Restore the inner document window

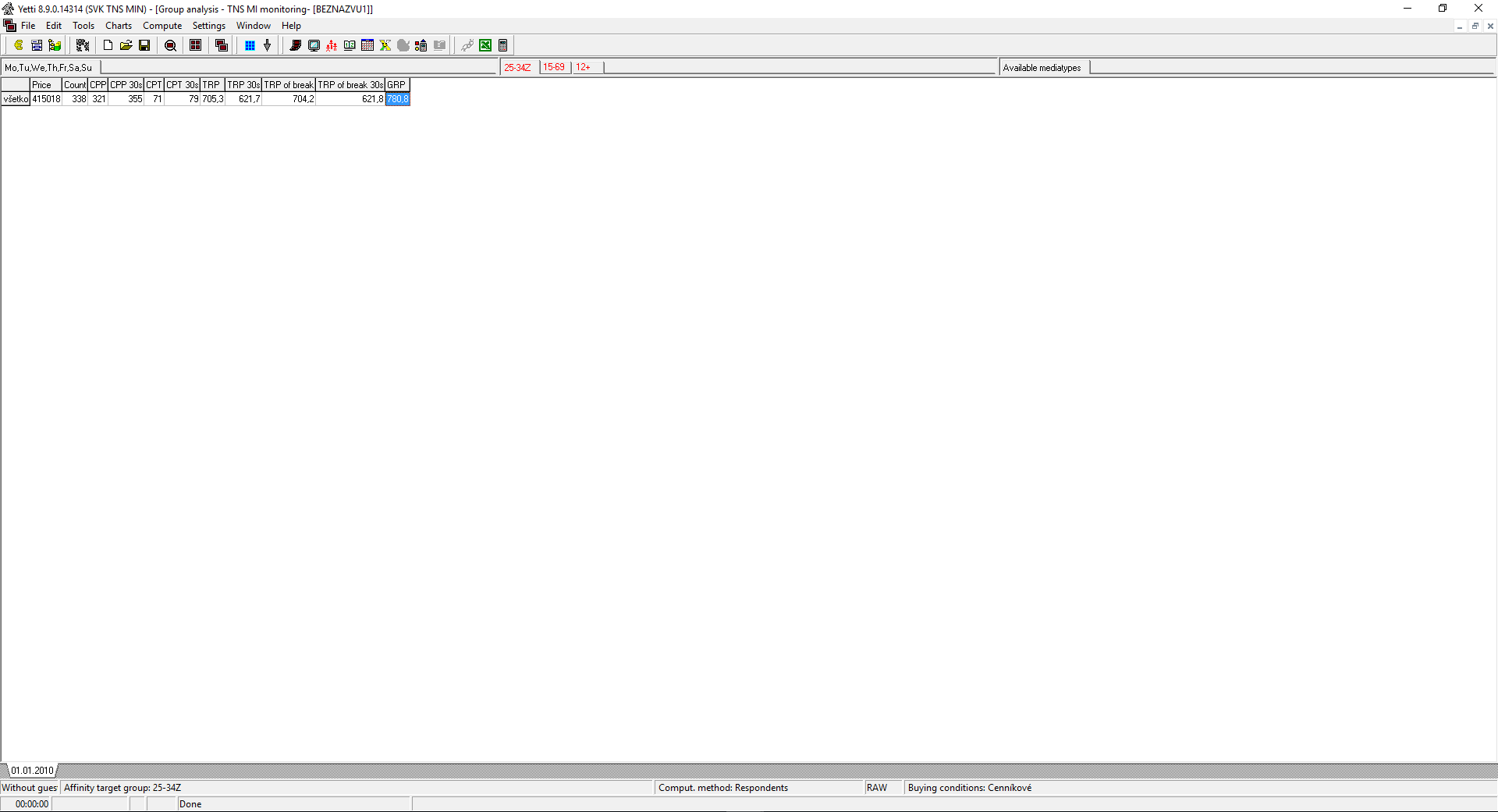tap(1475, 26)
